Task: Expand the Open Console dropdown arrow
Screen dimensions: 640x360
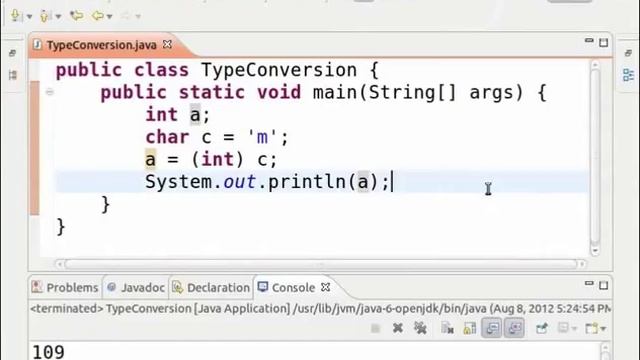Action: 603,329
